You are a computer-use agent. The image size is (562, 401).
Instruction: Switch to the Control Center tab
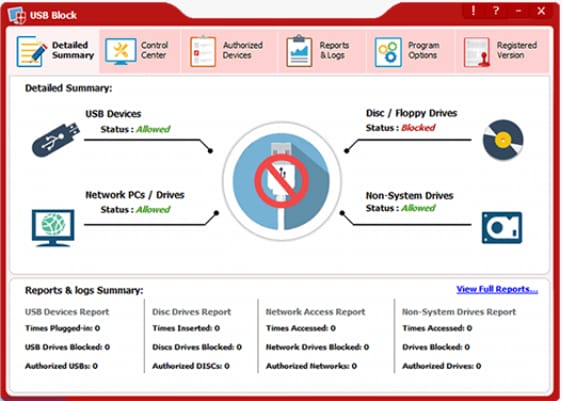tap(140, 51)
